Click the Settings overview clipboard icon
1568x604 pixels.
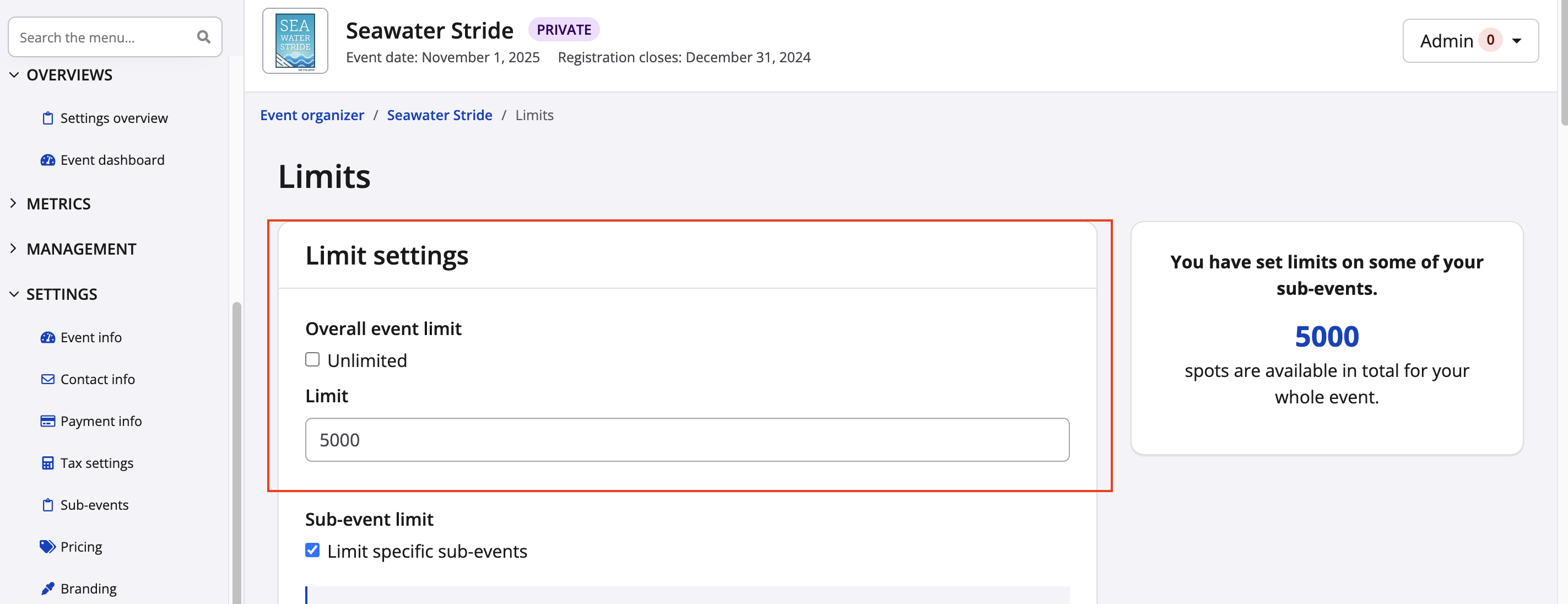(47, 118)
